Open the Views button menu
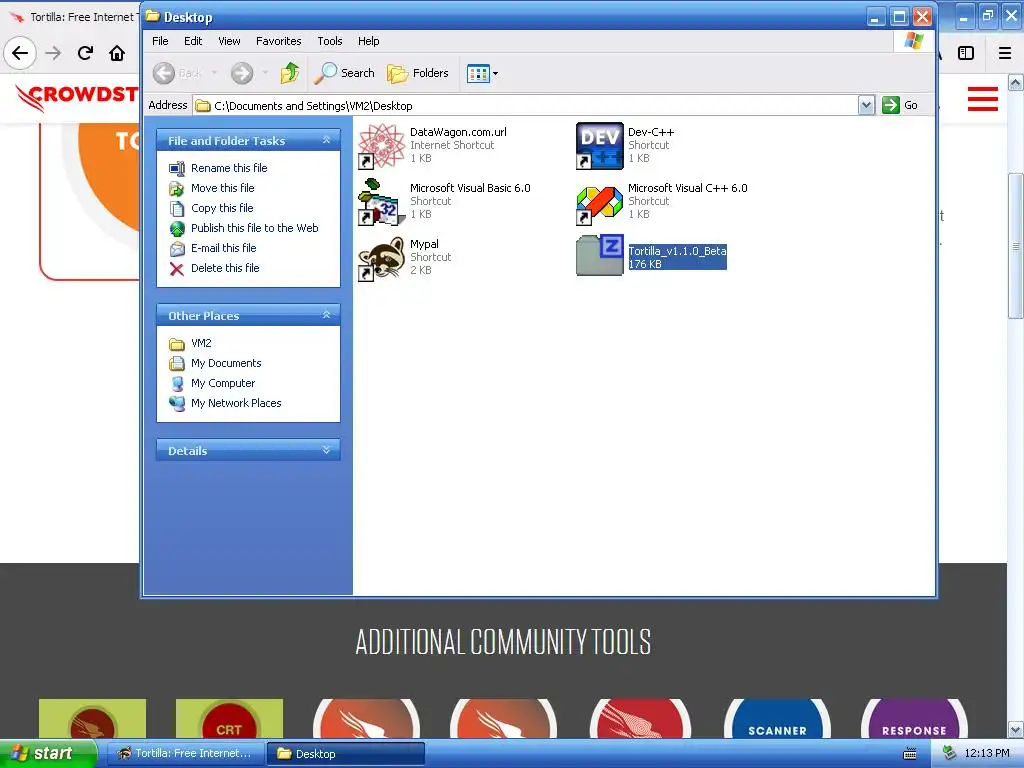Screen dimensions: 1024x768 click(482, 73)
